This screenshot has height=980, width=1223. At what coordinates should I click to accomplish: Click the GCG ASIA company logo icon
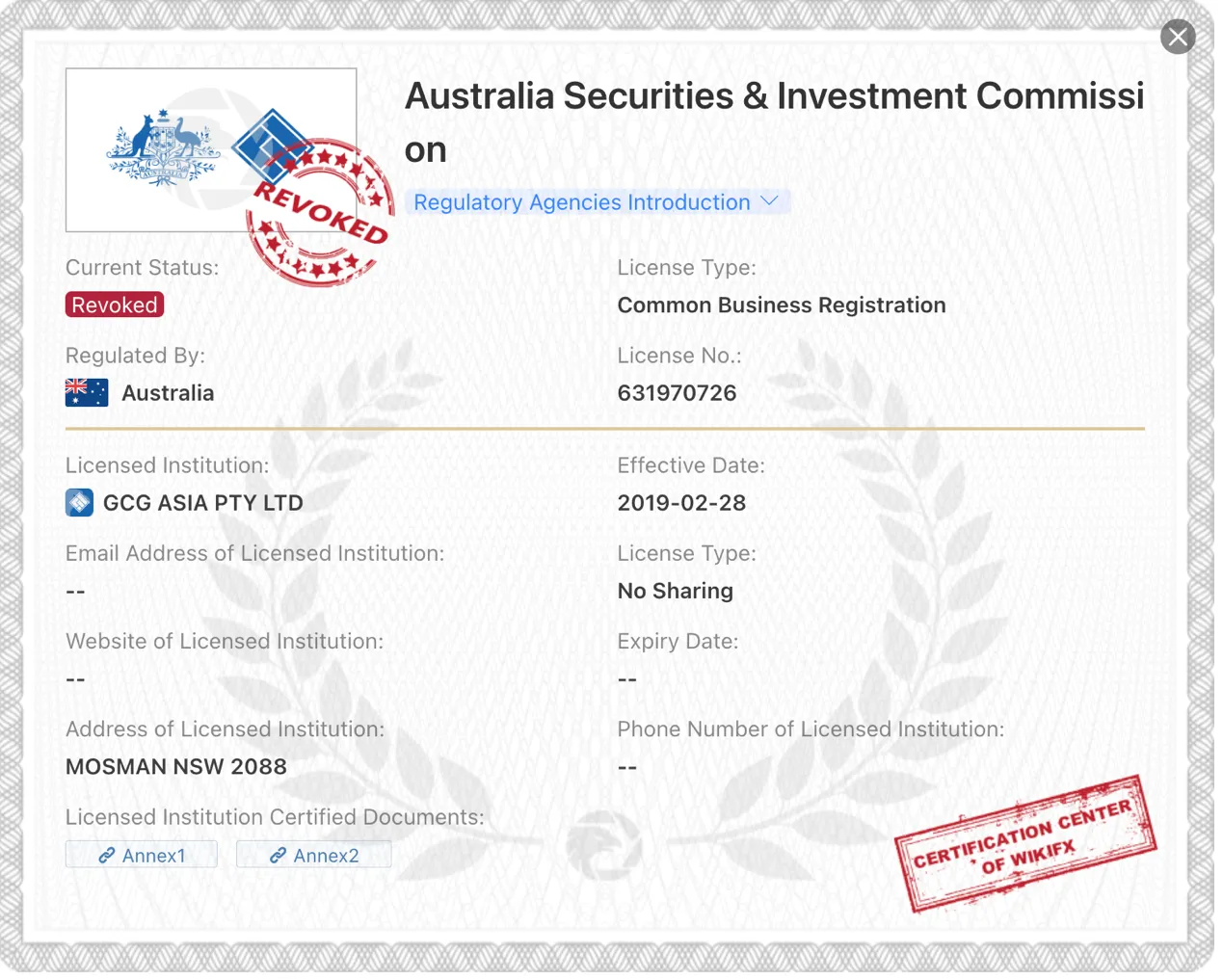pos(79,503)
